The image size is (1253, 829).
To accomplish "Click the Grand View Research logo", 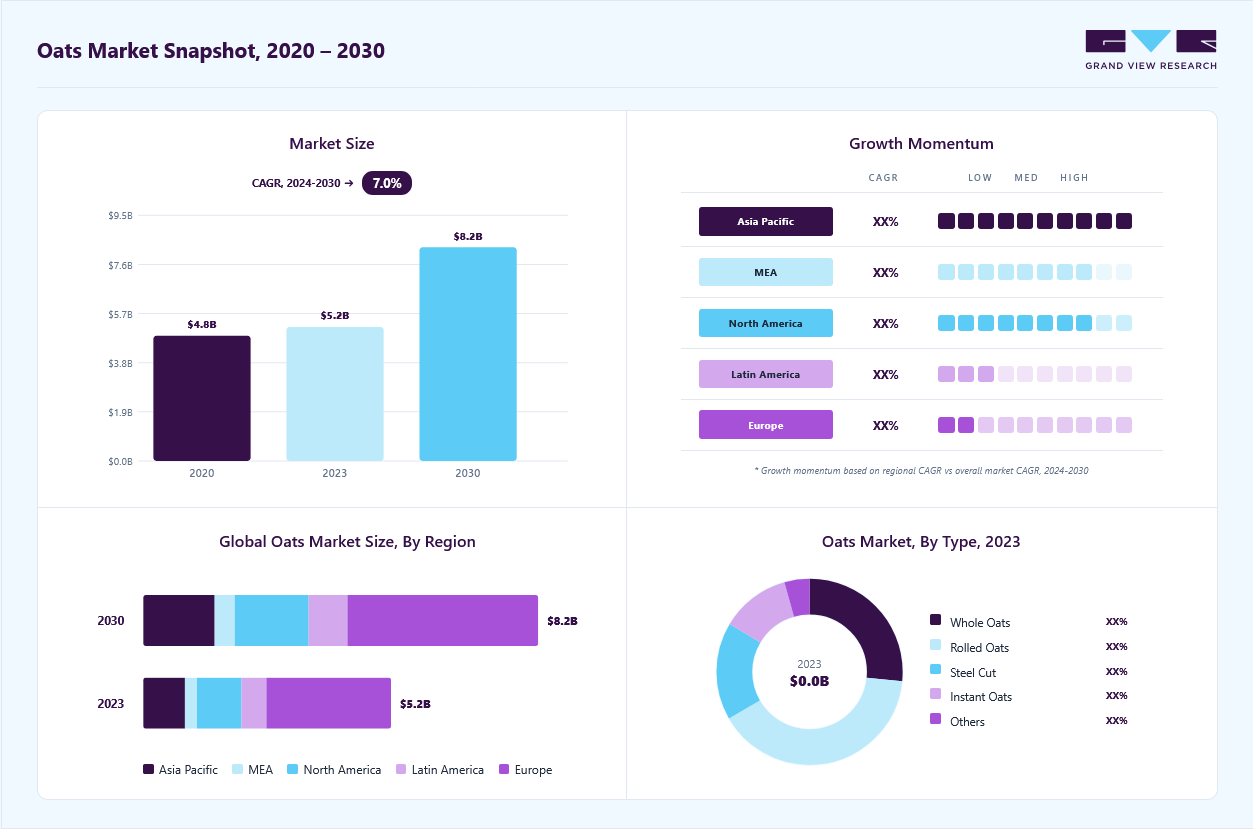I will 1151,50.
